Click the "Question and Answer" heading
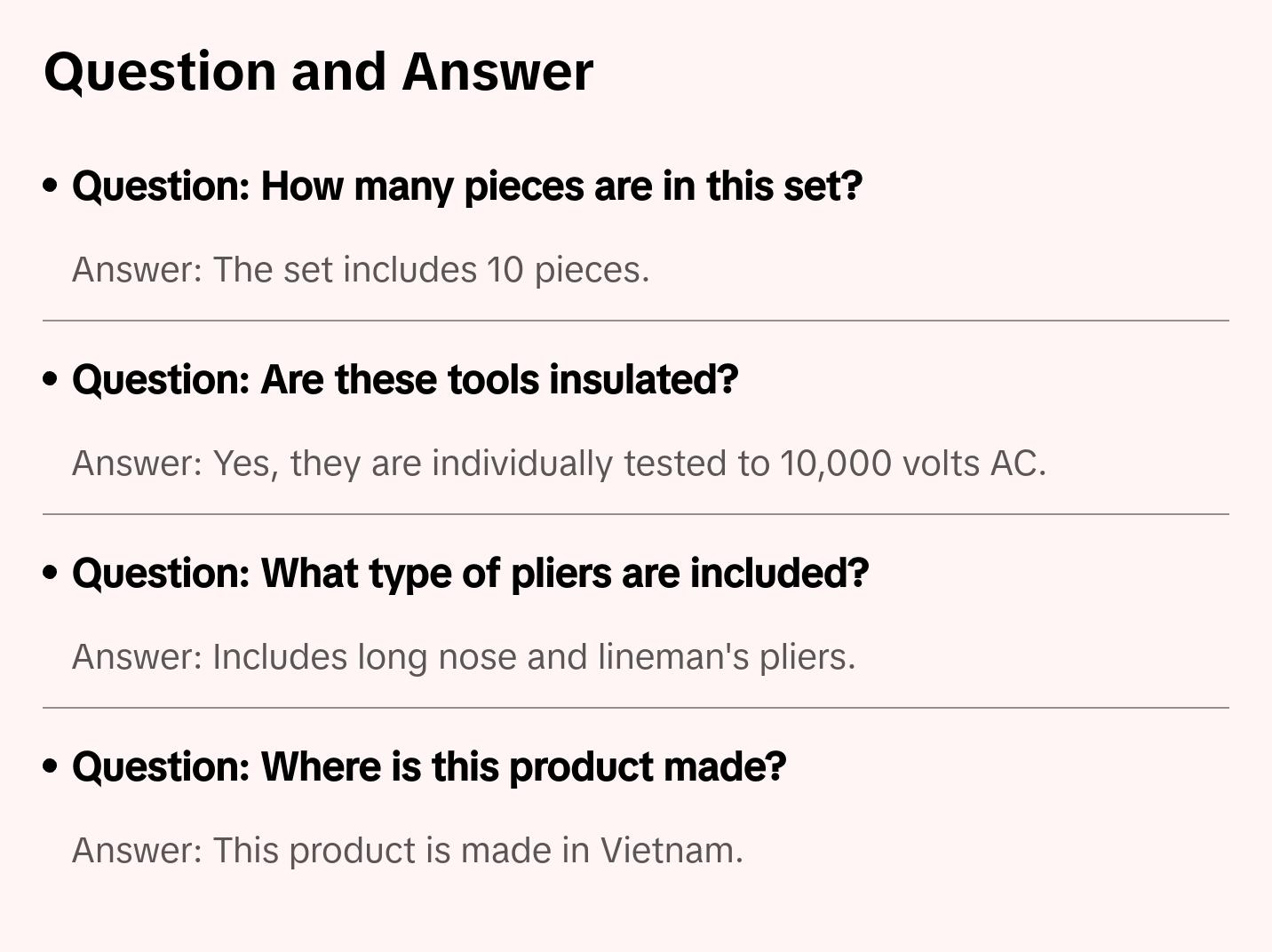The image size is (1272, 952). coord(318,71)
